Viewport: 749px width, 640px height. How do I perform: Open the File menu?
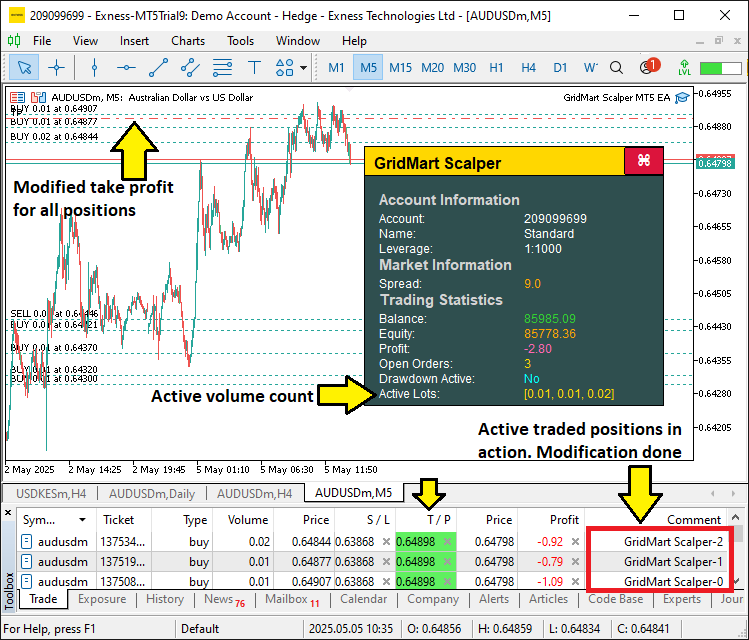click(x=42, y=41)
